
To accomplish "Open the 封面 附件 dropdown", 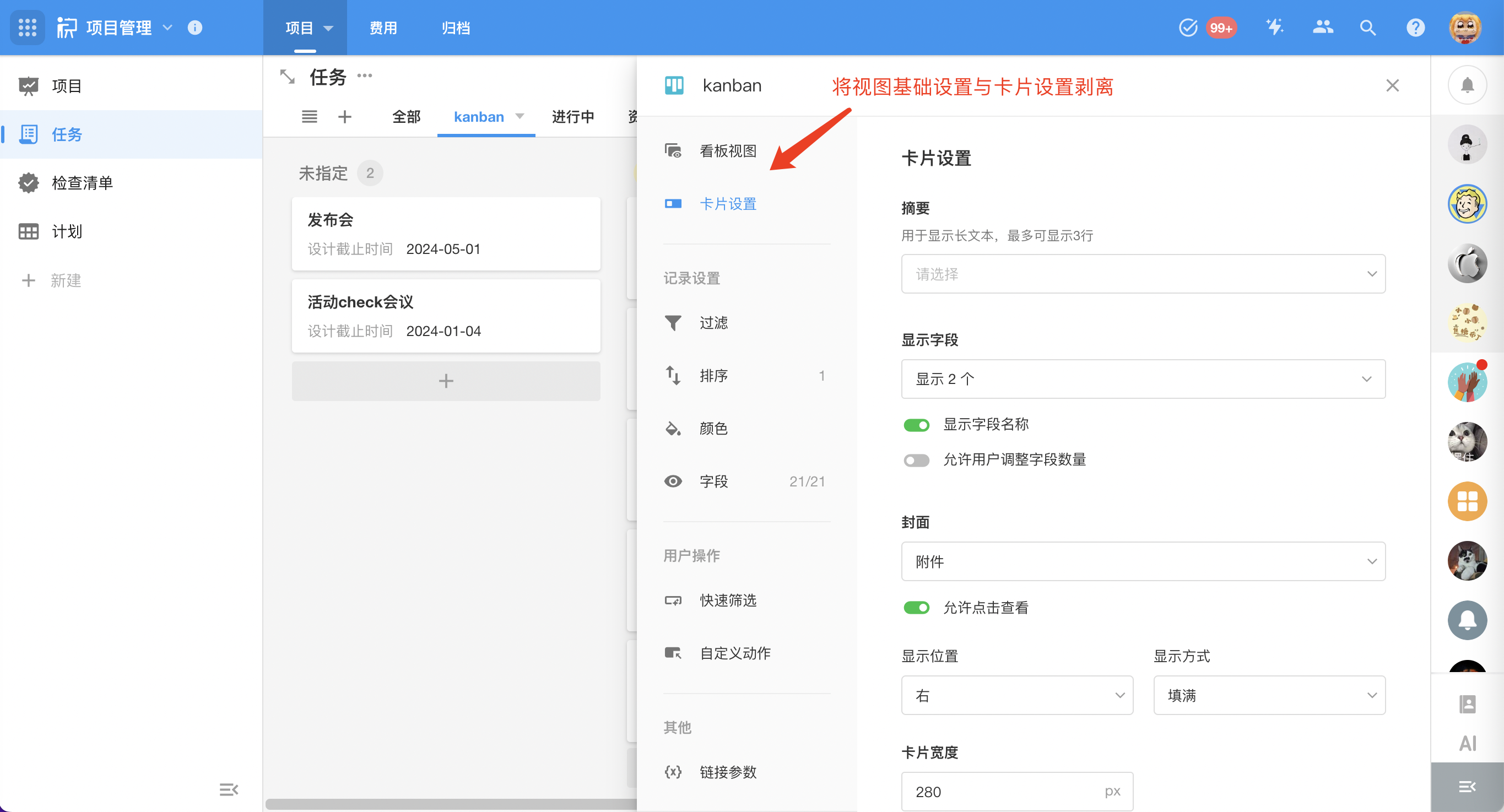I will (x=1143, y=561).
